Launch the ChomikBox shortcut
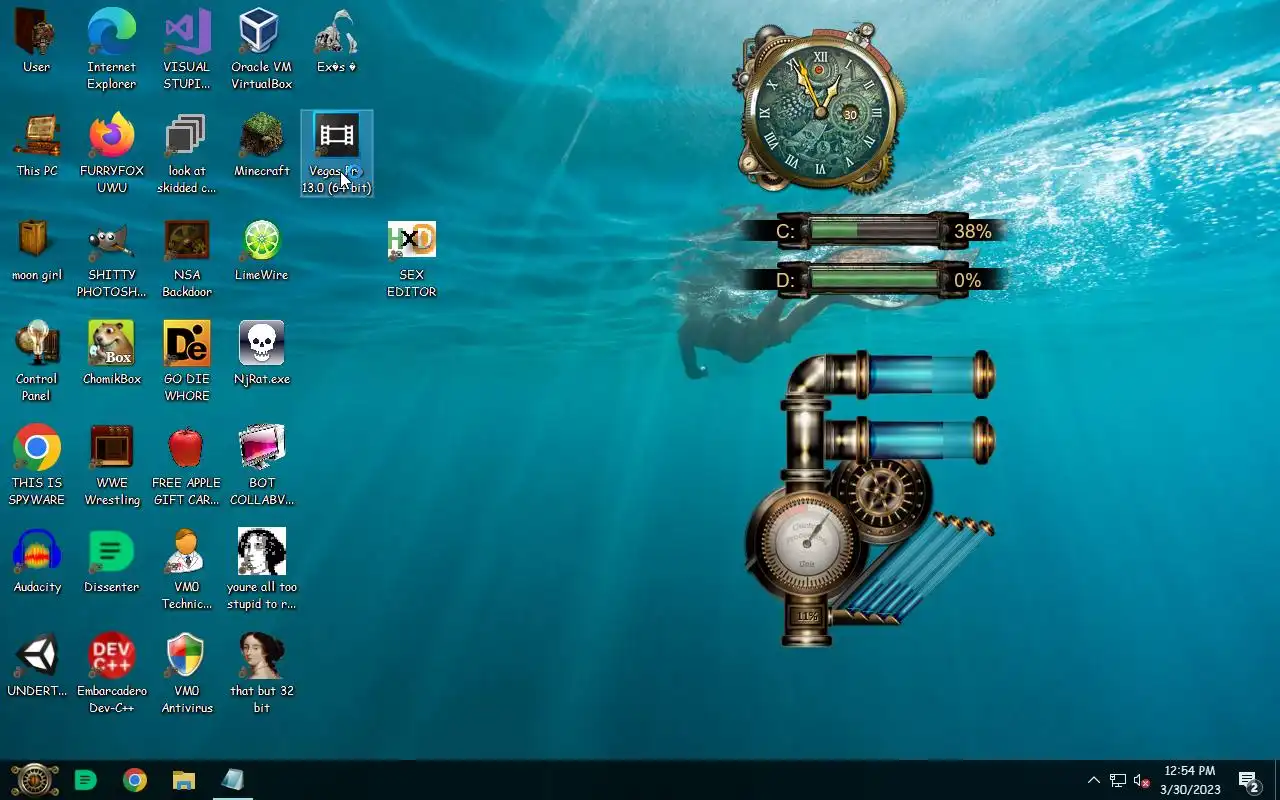This screenshot has height=800, width=1280. (x=112, y=354)
